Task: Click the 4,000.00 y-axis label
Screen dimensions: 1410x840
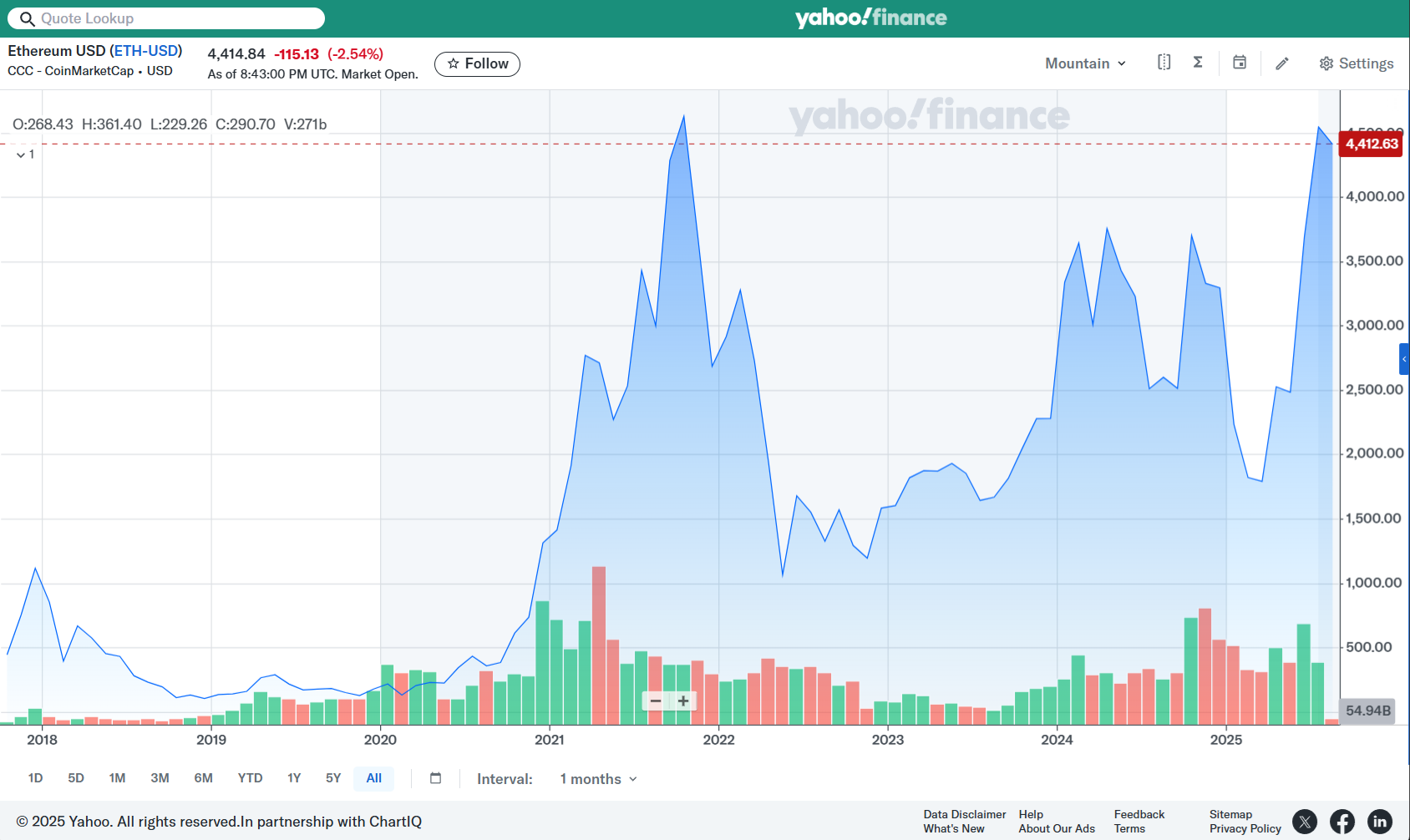Action: tap(1375, 196)
